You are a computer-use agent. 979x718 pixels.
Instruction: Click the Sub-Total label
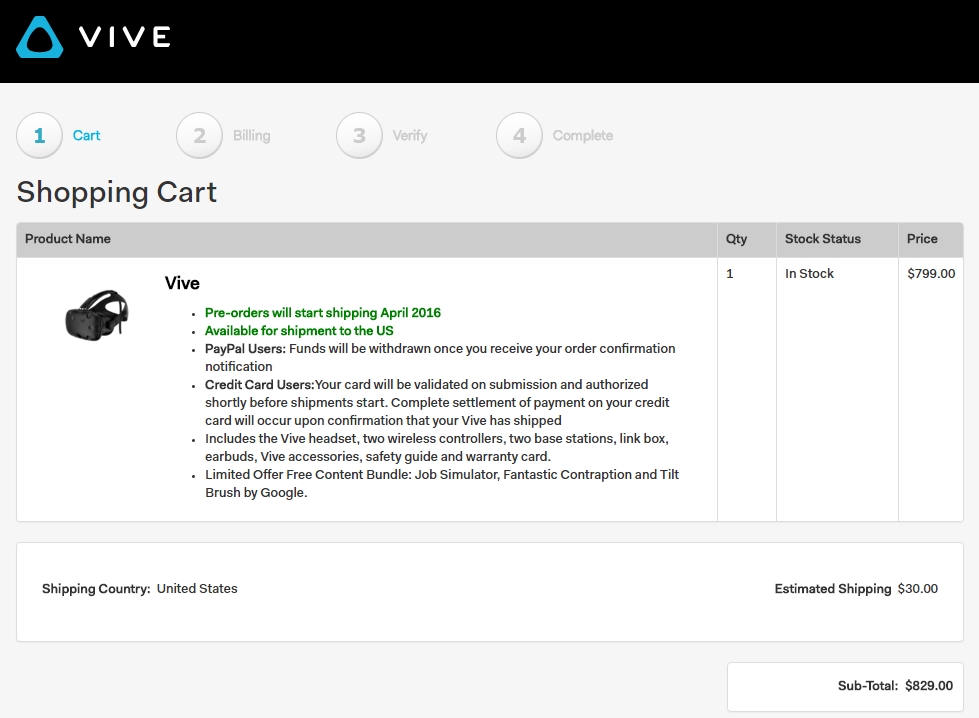pos(868,686)
